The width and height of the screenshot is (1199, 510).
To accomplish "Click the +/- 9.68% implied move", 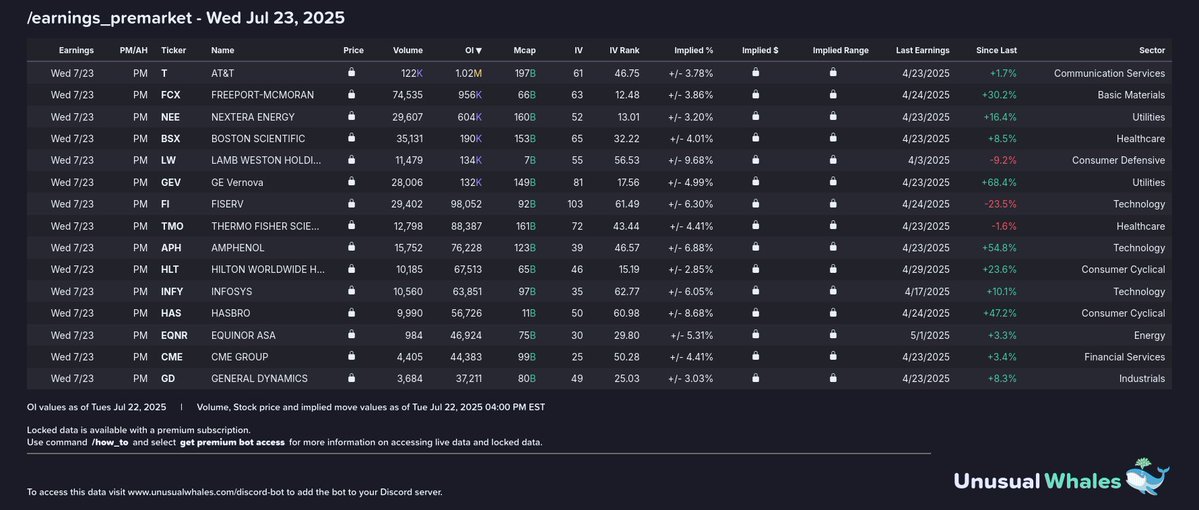I will (691, 161).
